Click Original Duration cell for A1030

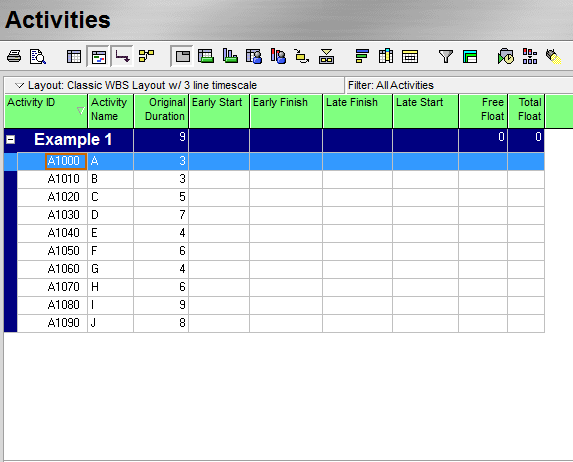(161, 215)
